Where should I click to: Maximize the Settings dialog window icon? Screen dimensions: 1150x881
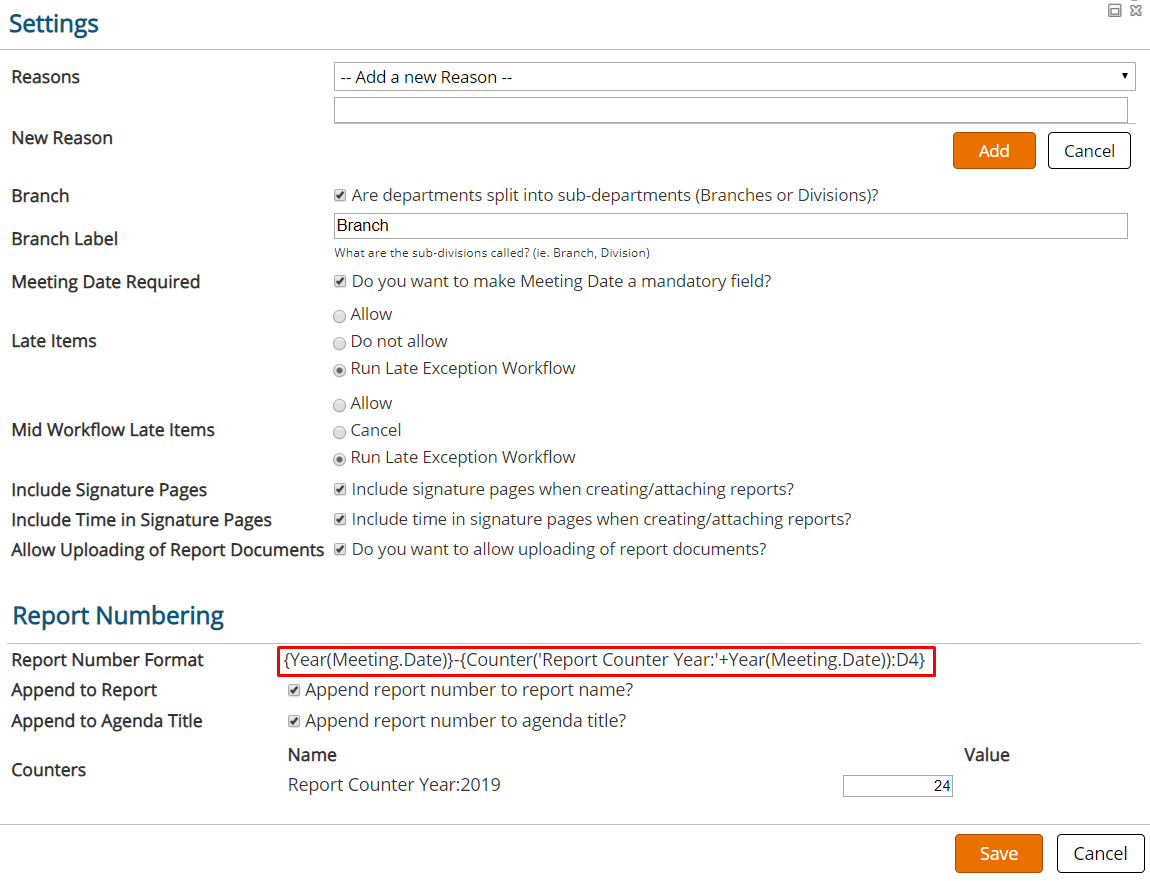1115,10
